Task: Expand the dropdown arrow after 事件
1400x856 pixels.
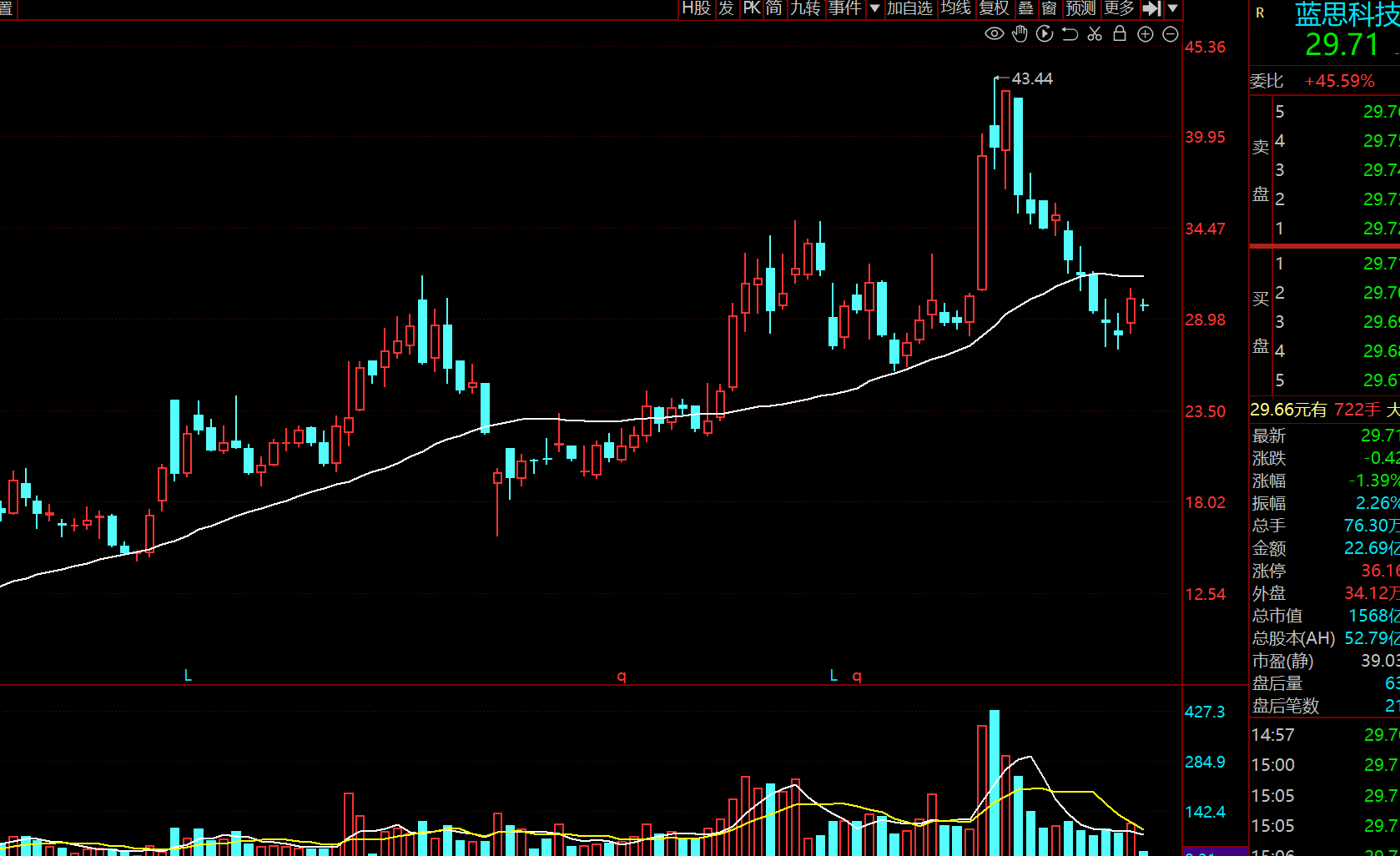Action: click(874, 8)
